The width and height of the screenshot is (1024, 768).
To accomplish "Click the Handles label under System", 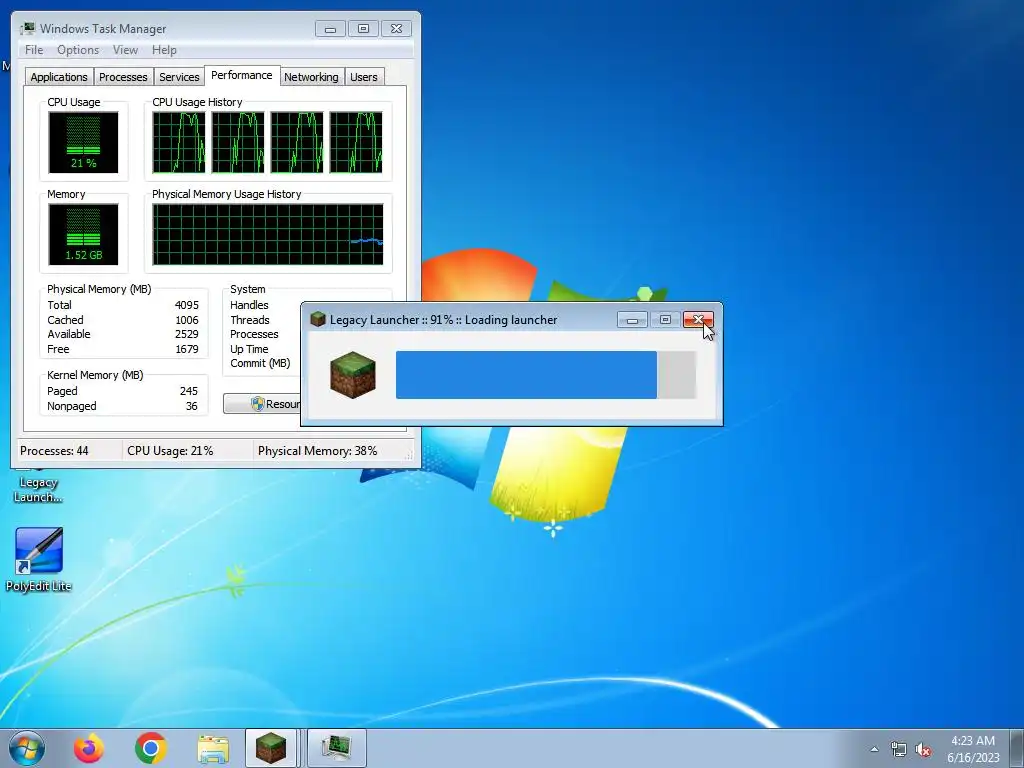I will [x=249, y=305].
